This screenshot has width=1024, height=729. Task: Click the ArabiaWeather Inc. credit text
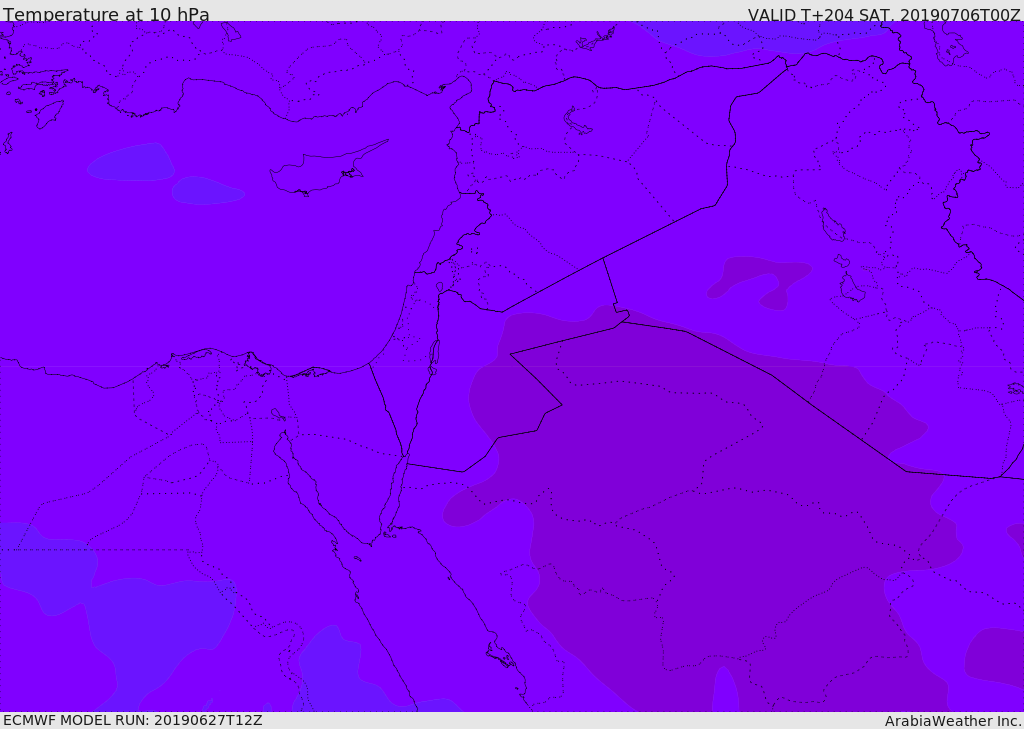953,721
